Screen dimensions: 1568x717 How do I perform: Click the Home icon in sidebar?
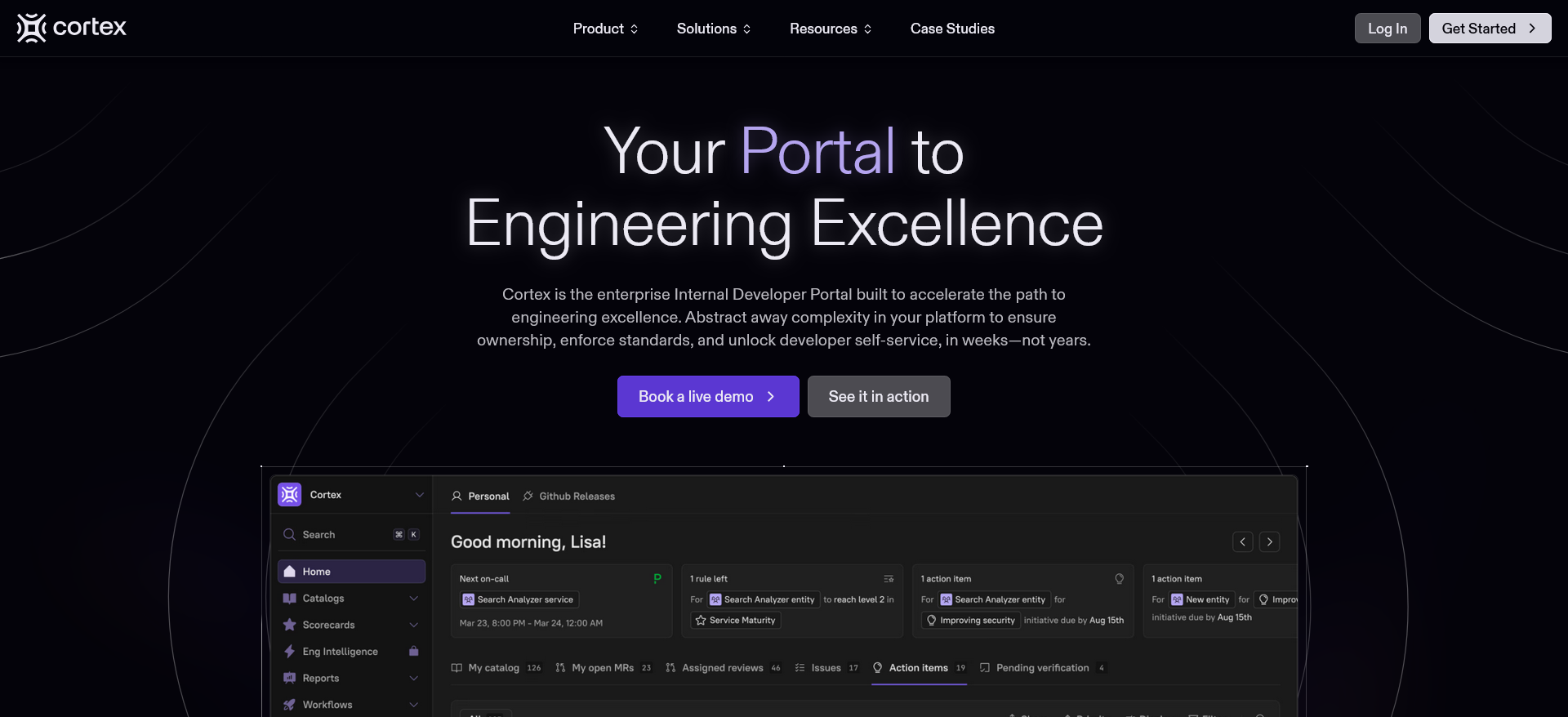(x=289, y=572)
